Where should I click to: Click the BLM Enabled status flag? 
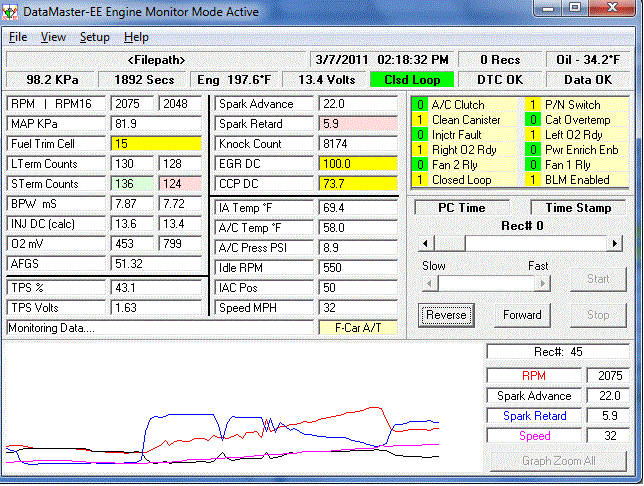576,180
